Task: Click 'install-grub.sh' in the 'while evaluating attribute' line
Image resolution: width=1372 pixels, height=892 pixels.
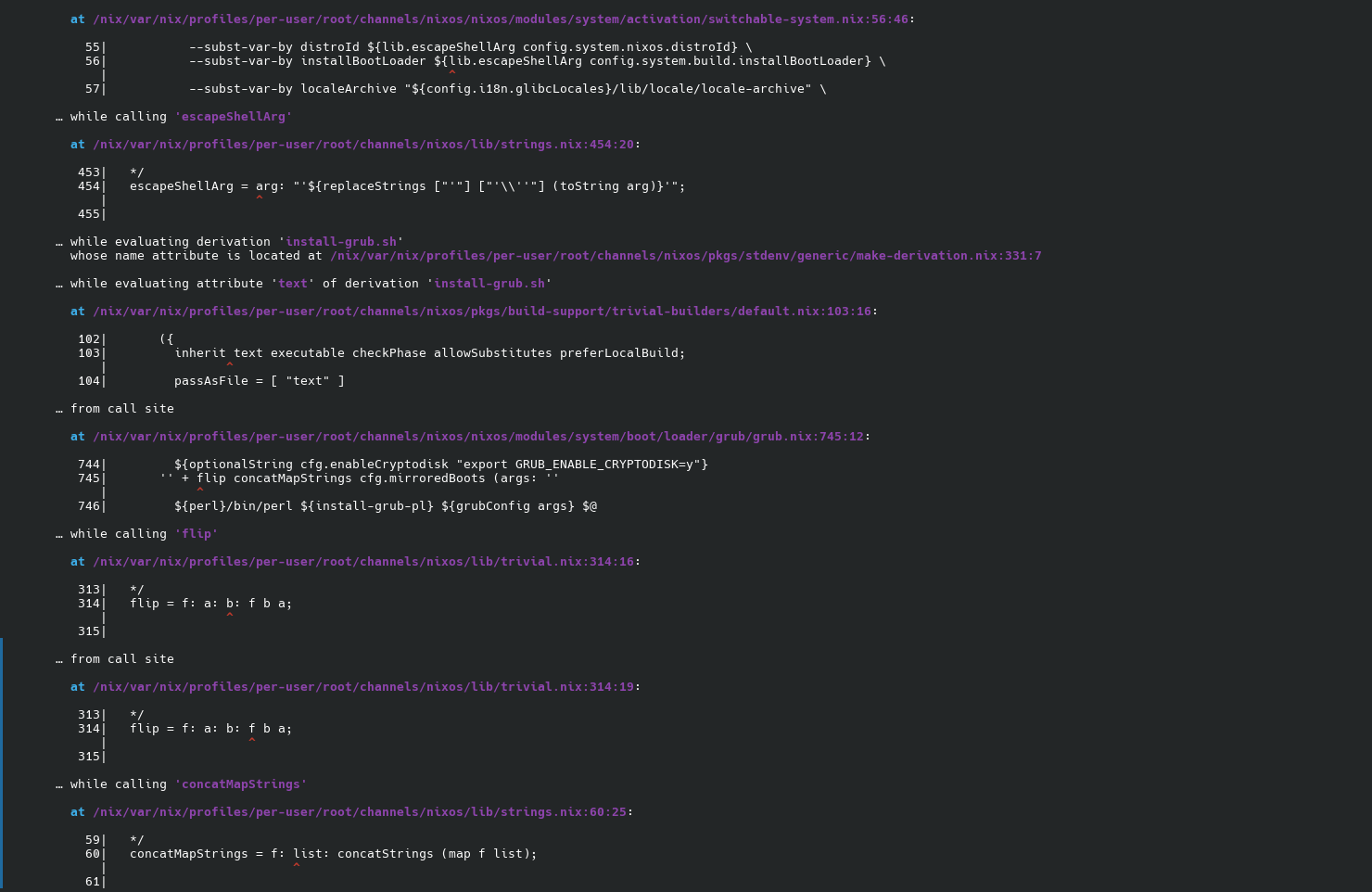Action: click(489, 283)
